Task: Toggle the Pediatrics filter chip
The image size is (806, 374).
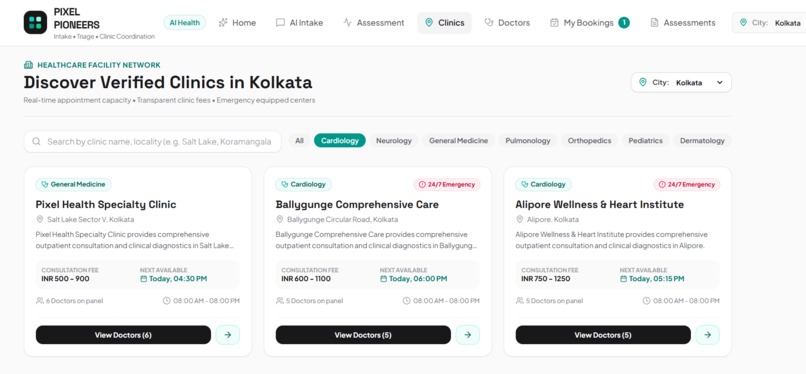Action: click(x=646, y=141)
